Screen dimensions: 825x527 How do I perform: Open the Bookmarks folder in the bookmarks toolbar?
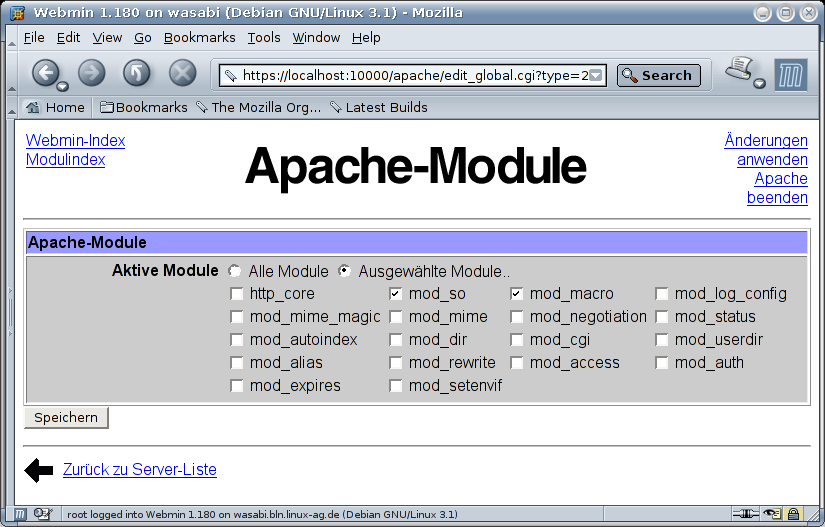click(x=144, y=107)
